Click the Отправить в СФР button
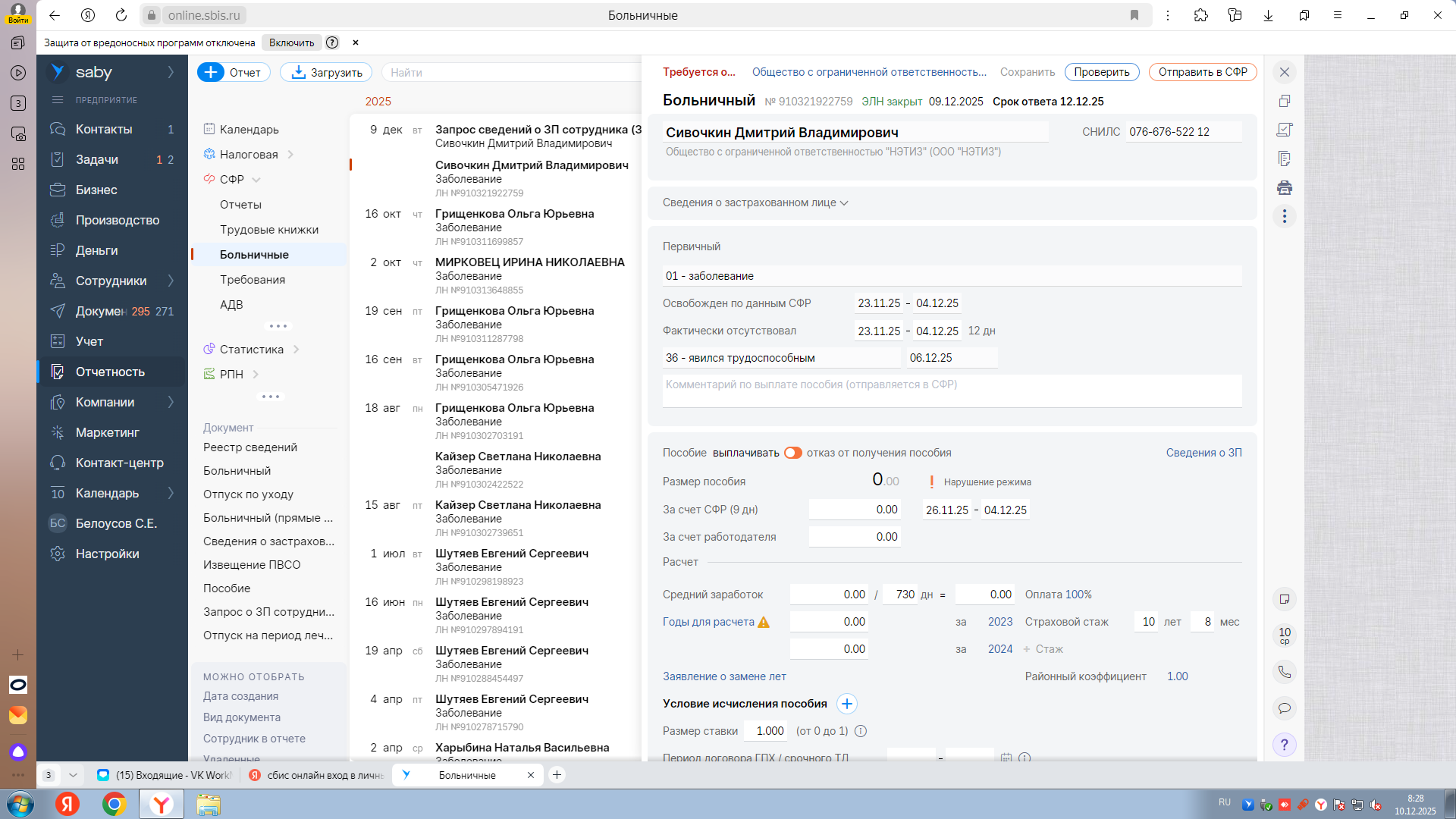The image size is (1456, 819). click(x=1202, y=72)
